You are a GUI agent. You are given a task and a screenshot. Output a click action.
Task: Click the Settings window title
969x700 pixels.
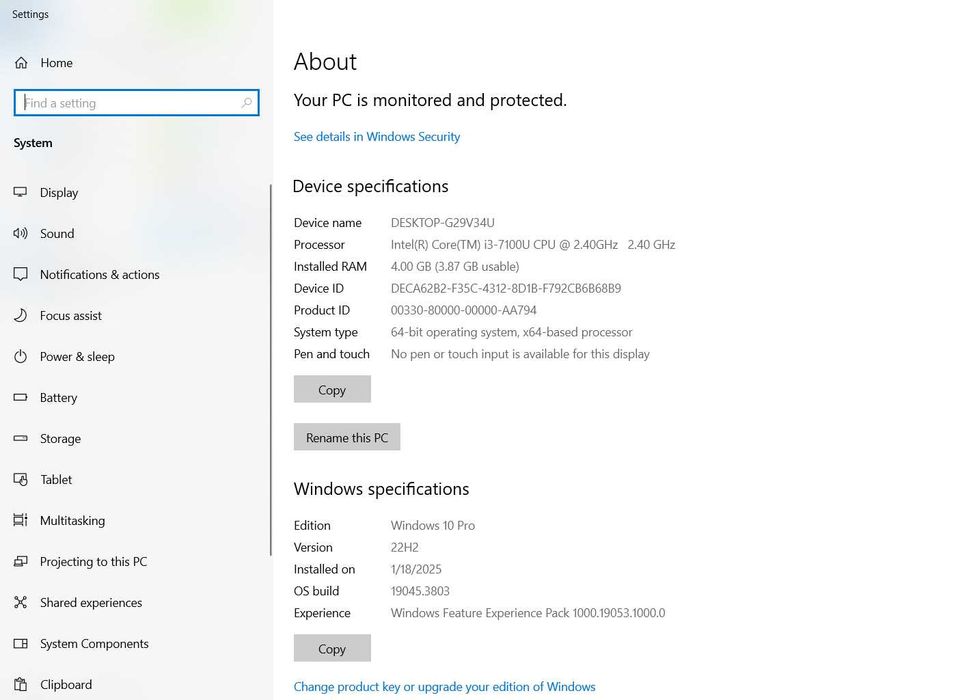tap(30, 14)
